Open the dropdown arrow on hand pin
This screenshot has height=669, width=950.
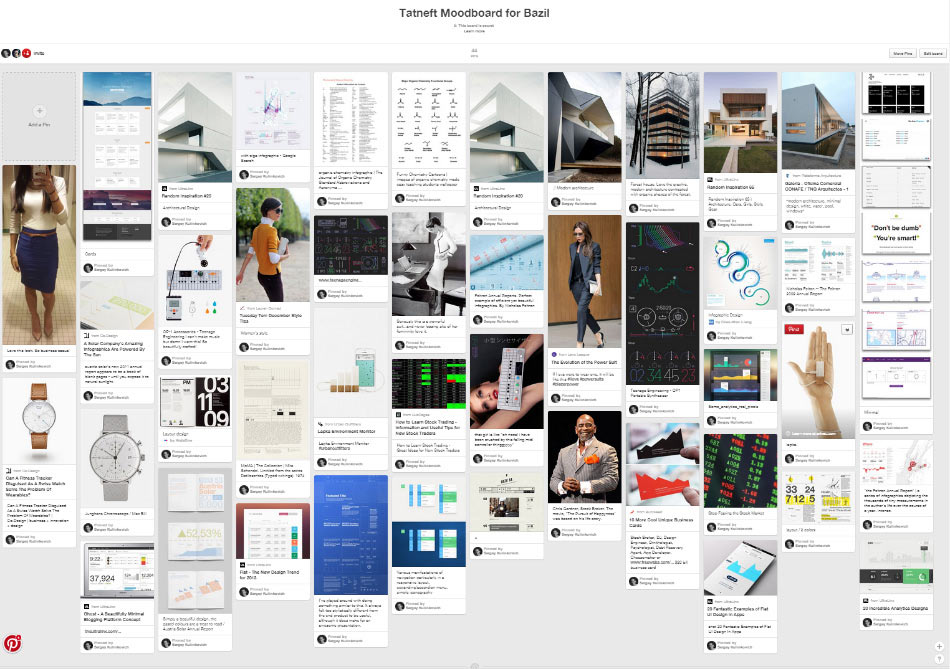tap(847, 329)
